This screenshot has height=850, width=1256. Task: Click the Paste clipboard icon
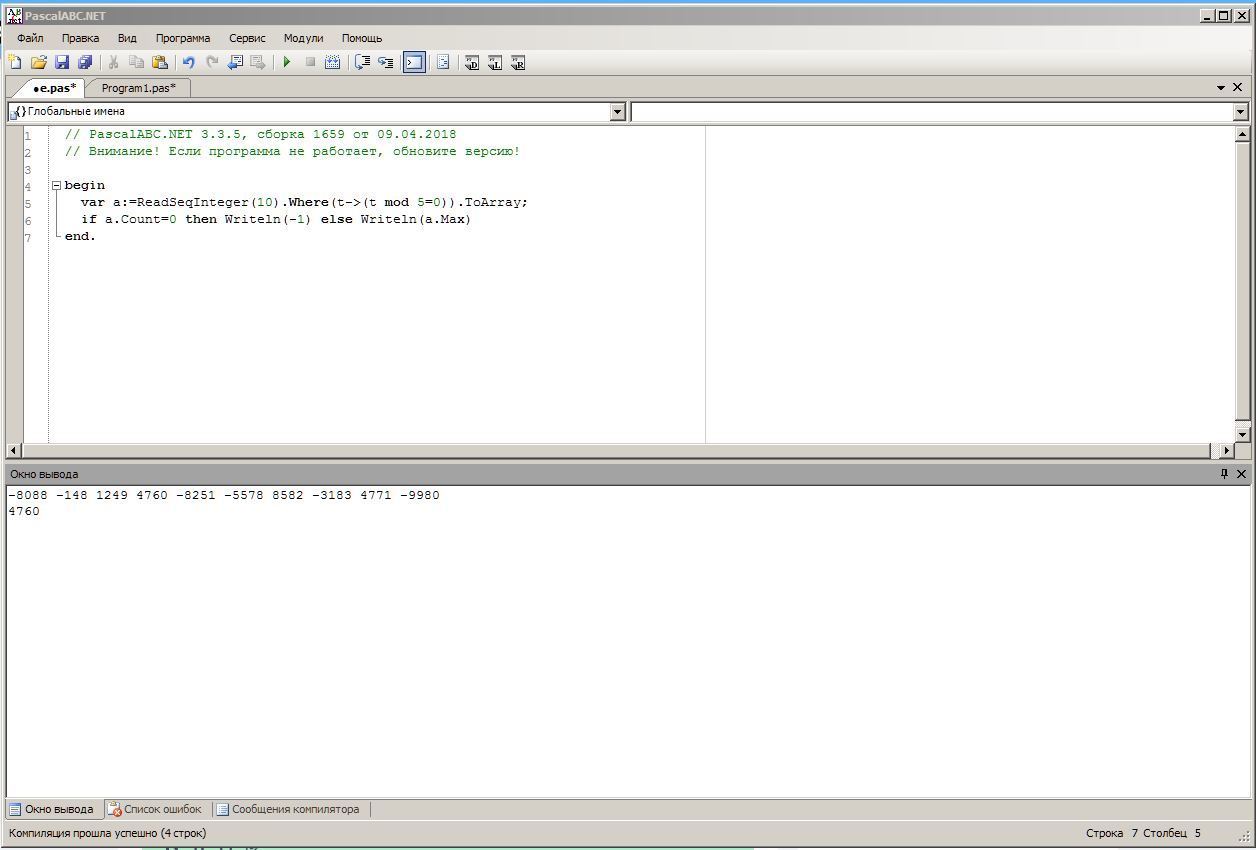(160, 63)
